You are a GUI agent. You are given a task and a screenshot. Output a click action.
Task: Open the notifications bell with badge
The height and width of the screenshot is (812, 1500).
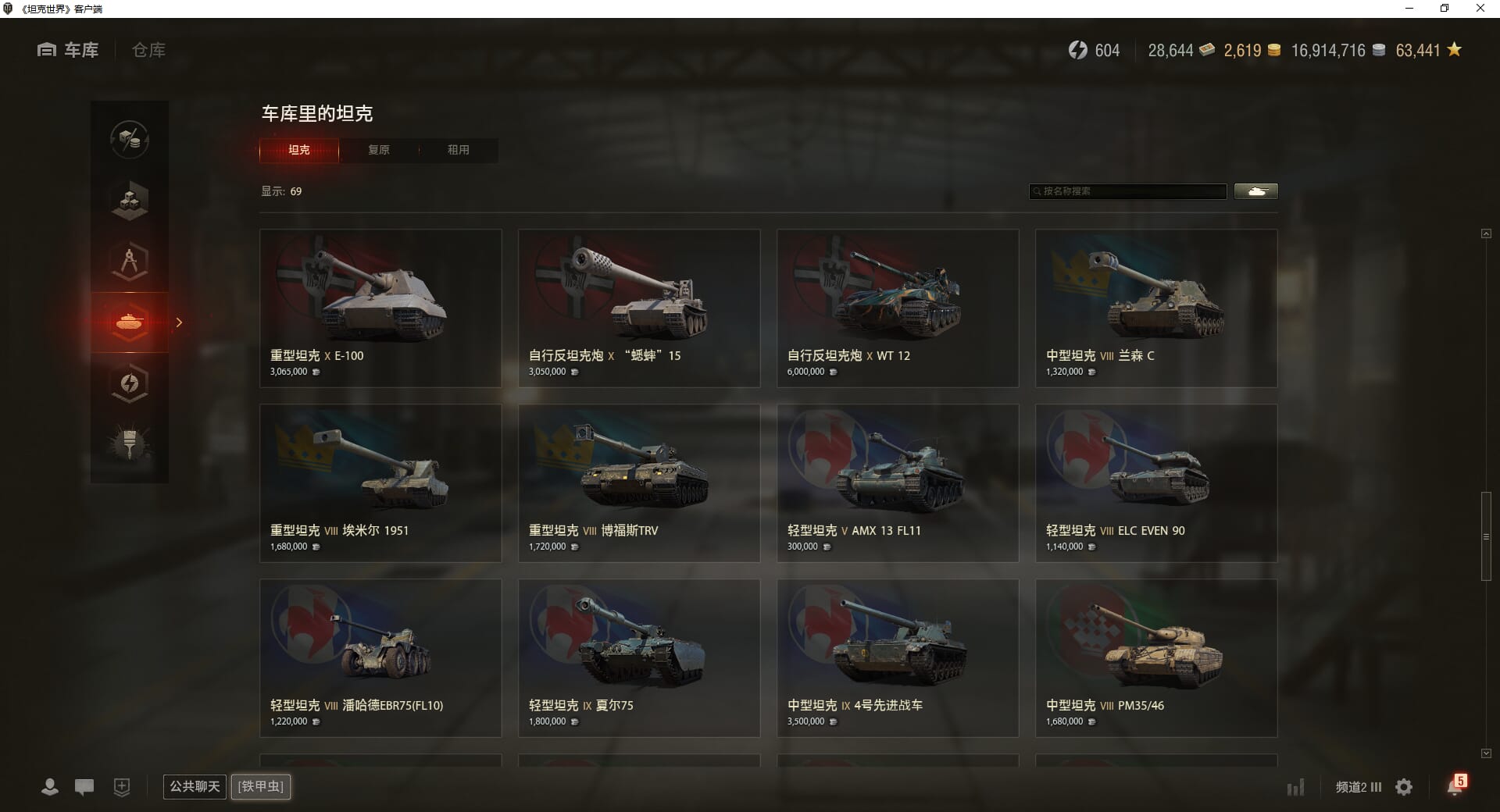pos(1456,785)
